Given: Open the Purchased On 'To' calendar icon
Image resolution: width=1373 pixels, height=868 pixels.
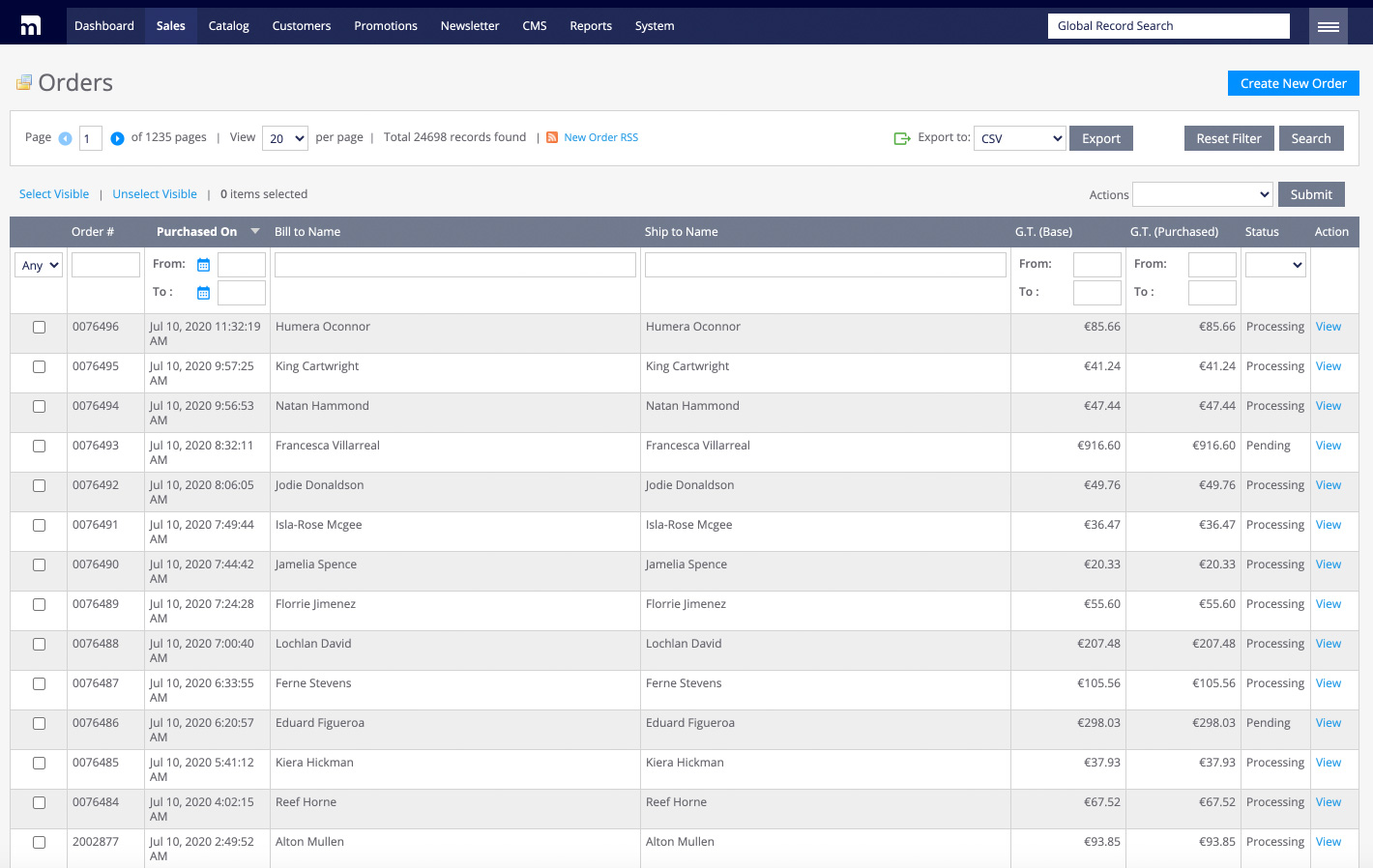Looking at the screenshot, I should (203, 293).
